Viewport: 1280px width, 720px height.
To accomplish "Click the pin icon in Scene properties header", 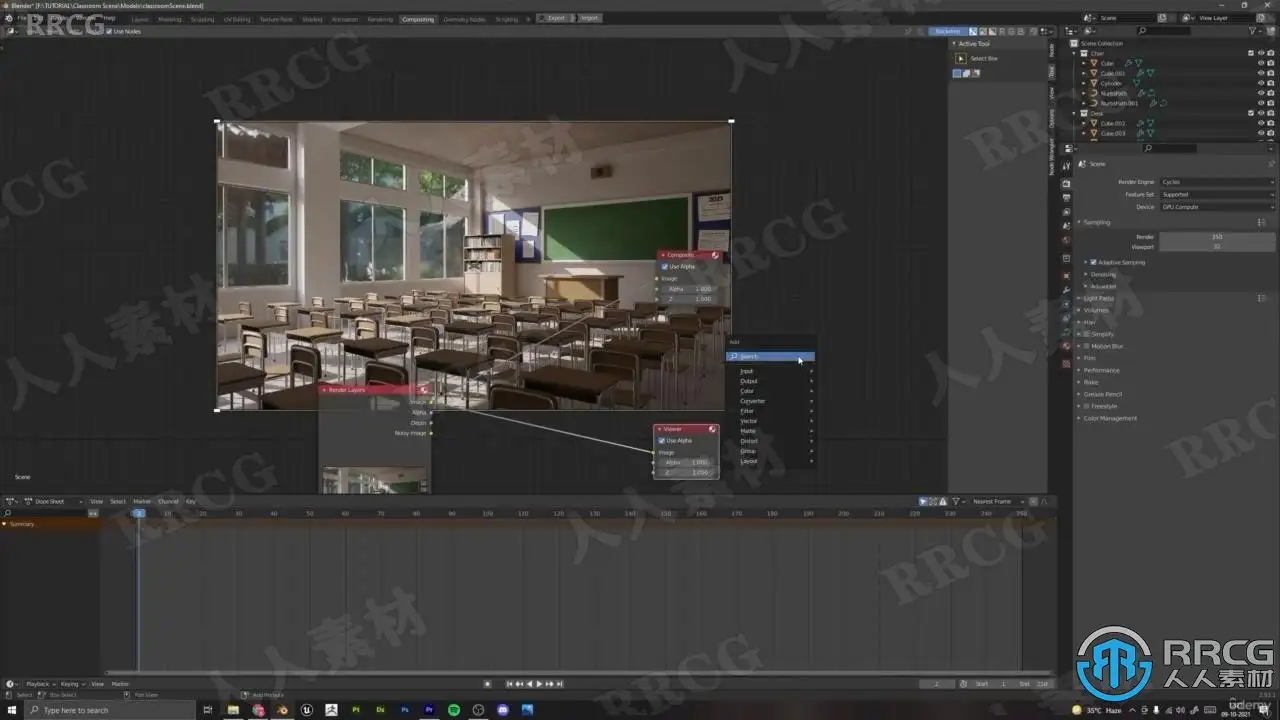I will pos(1271,163).
